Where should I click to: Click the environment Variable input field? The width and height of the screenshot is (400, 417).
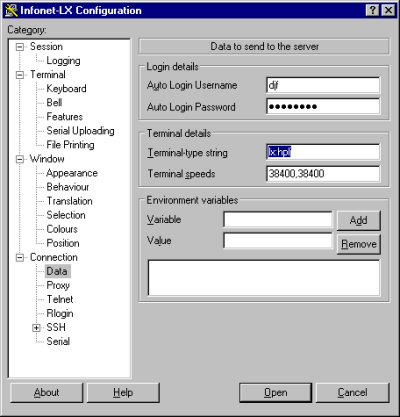click(x=278, y=220)
